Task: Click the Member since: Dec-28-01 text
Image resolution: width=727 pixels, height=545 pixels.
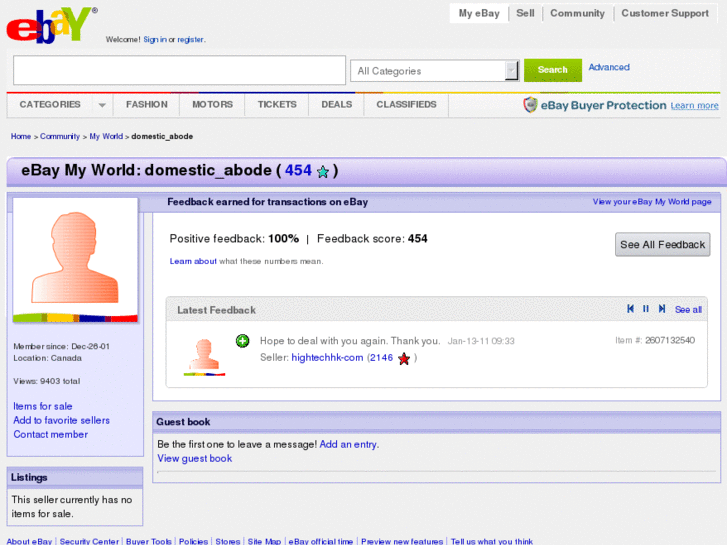Action: (62, 346)
